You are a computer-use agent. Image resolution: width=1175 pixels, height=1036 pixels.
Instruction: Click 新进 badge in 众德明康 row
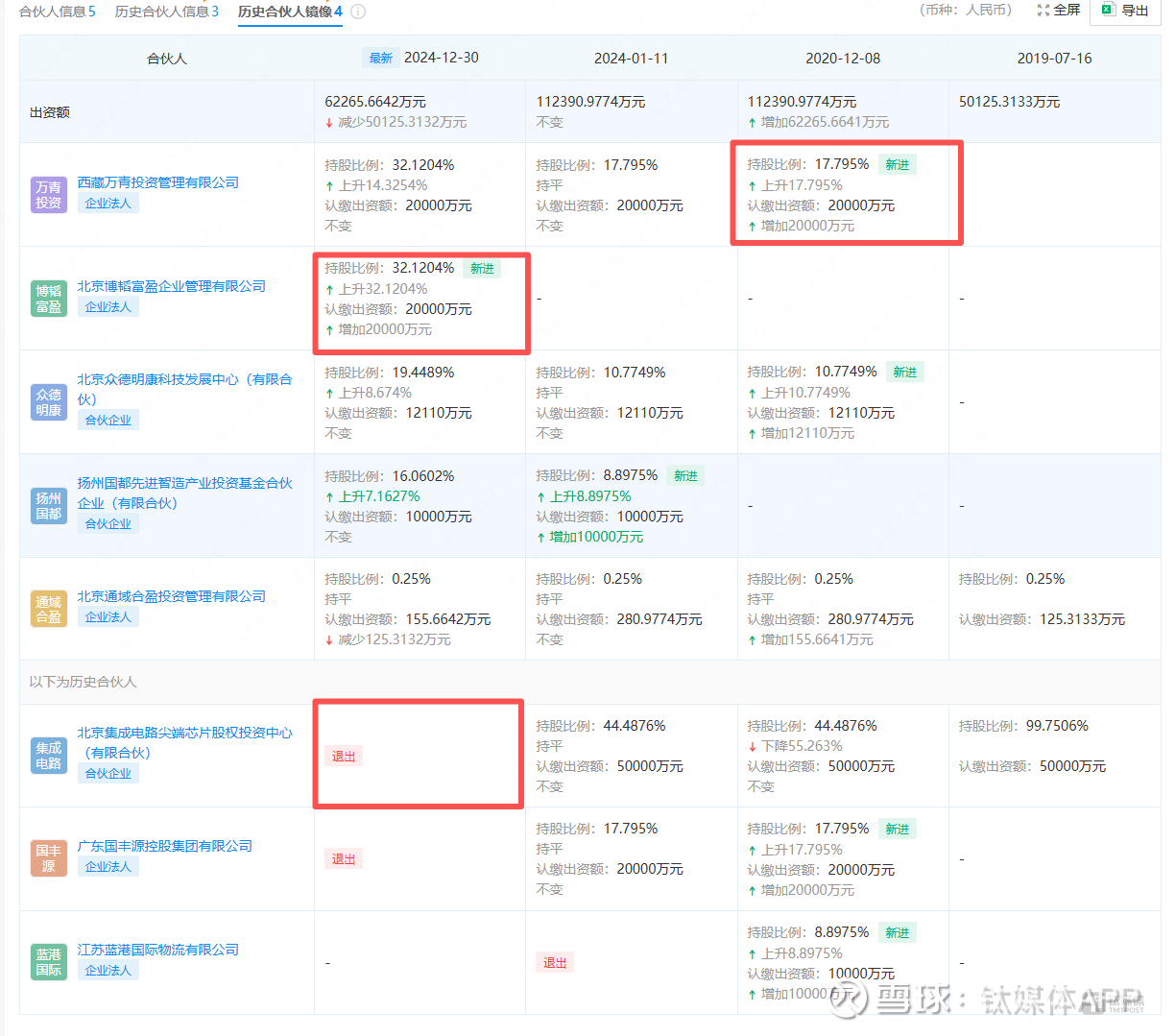tap(905, 373)
